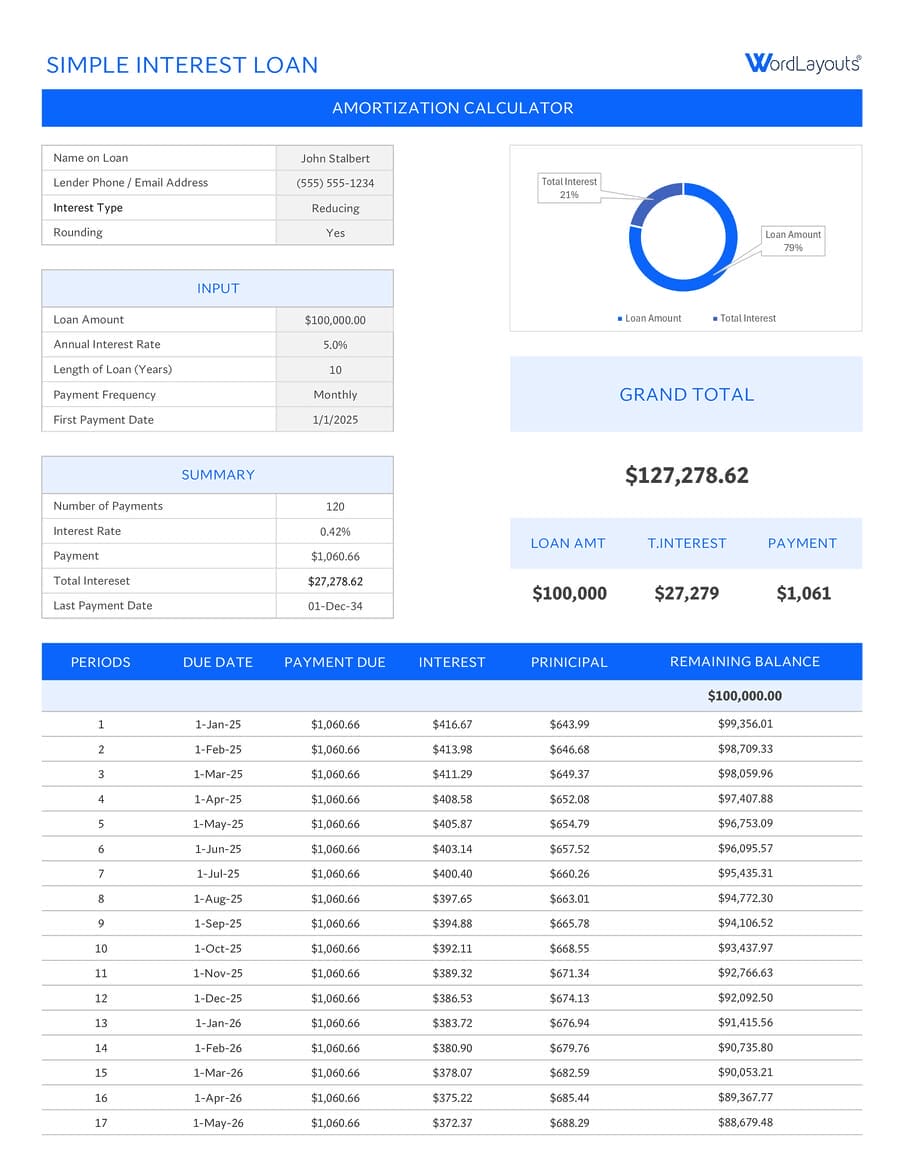
Task: Click the INPUT section header
Action: click(217, 288)
